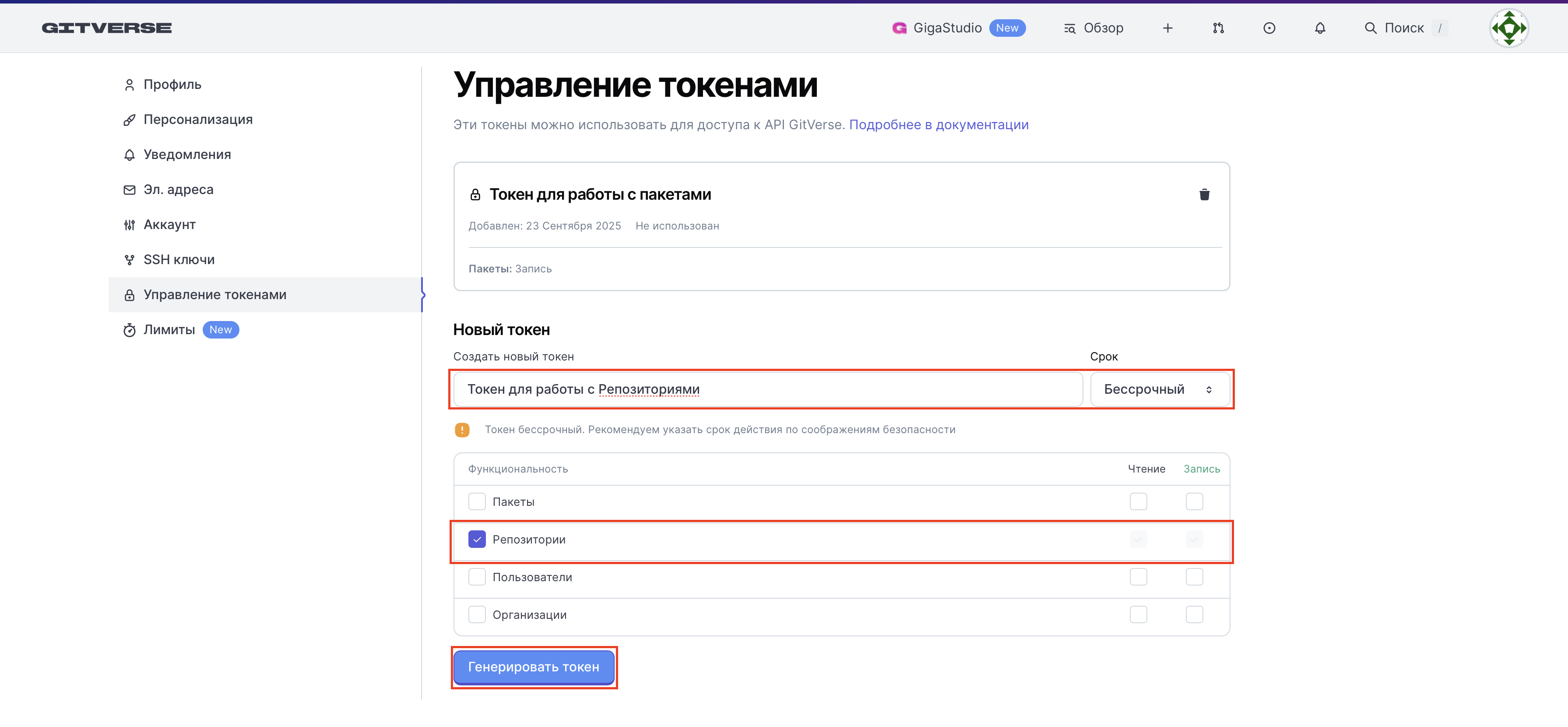This screenshot has width=1568, height=727.
Task: Open the notifications bell in header
Action: (x=1320, y=28)
